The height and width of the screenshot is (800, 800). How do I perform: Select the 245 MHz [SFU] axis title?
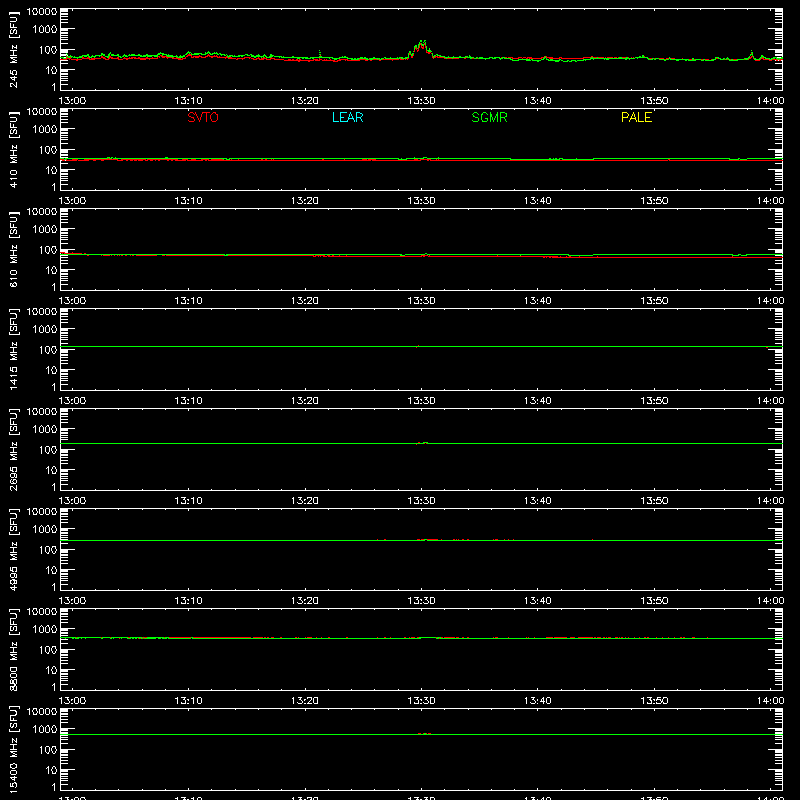[14, 49]
